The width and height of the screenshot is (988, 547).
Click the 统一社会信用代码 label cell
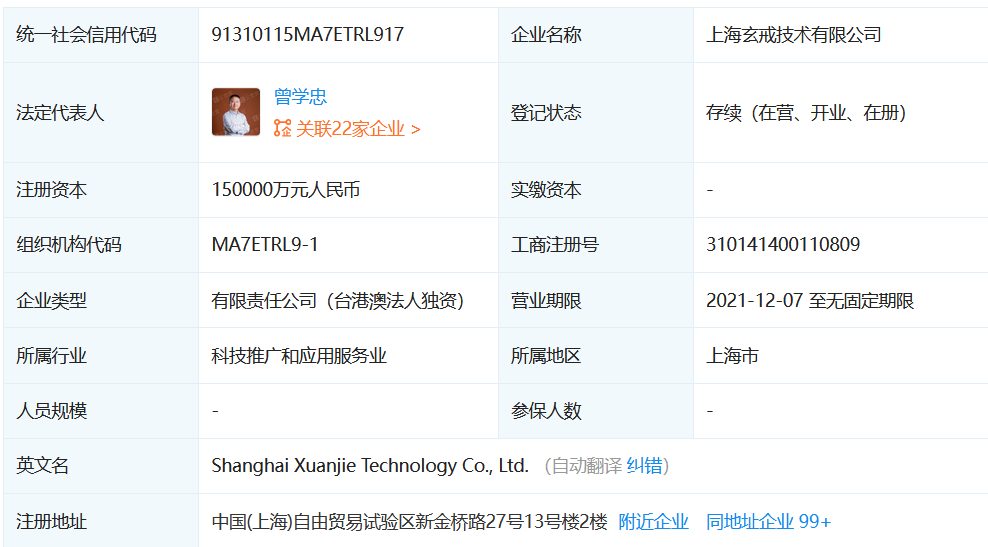[x=101, y=35]
